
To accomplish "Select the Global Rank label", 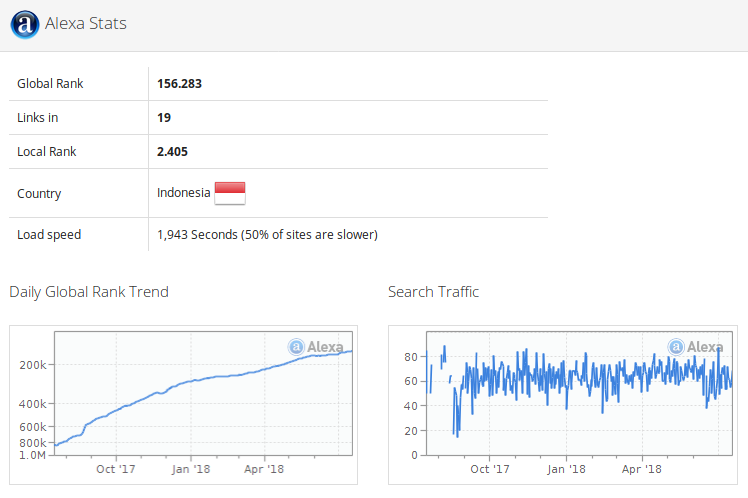I will click(x=50, y=83).
